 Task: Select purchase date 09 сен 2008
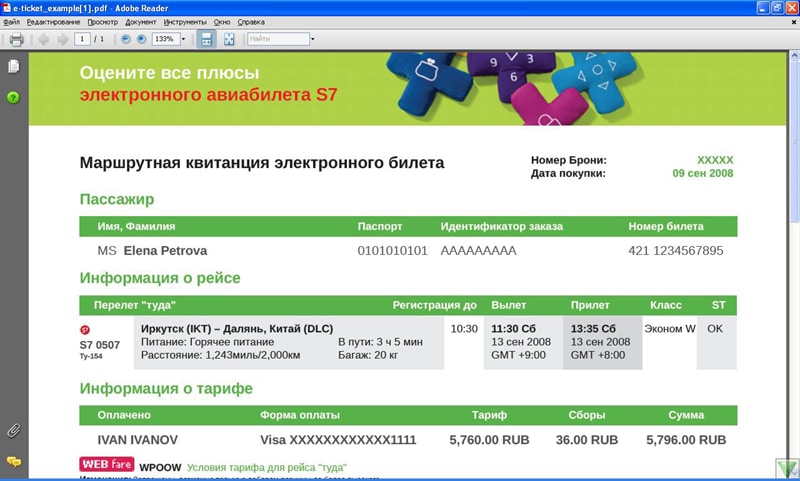[x=703, y=173]
